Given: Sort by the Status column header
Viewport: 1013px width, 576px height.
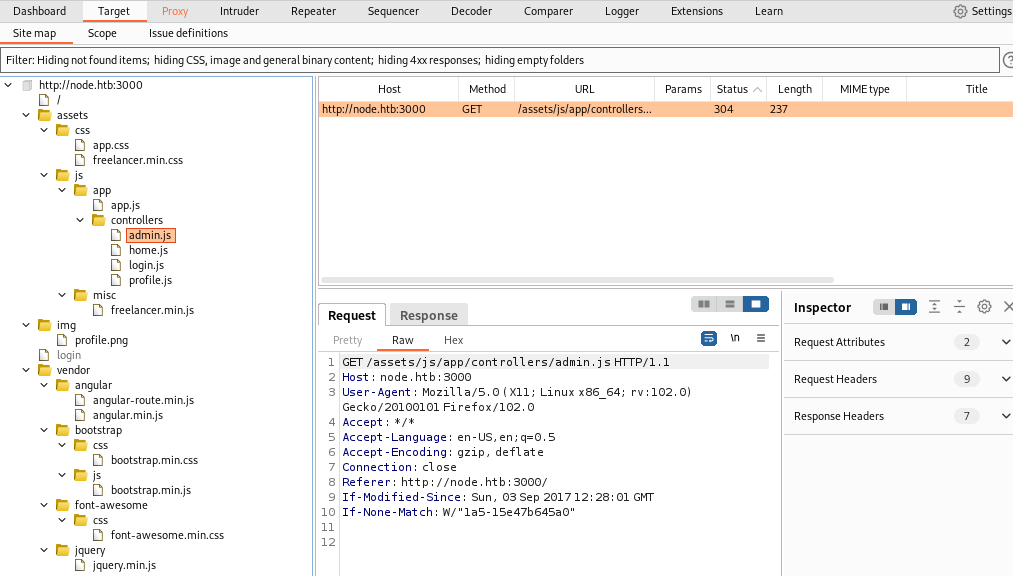Looking at the screenshot, I should click(x=738, y=89).
